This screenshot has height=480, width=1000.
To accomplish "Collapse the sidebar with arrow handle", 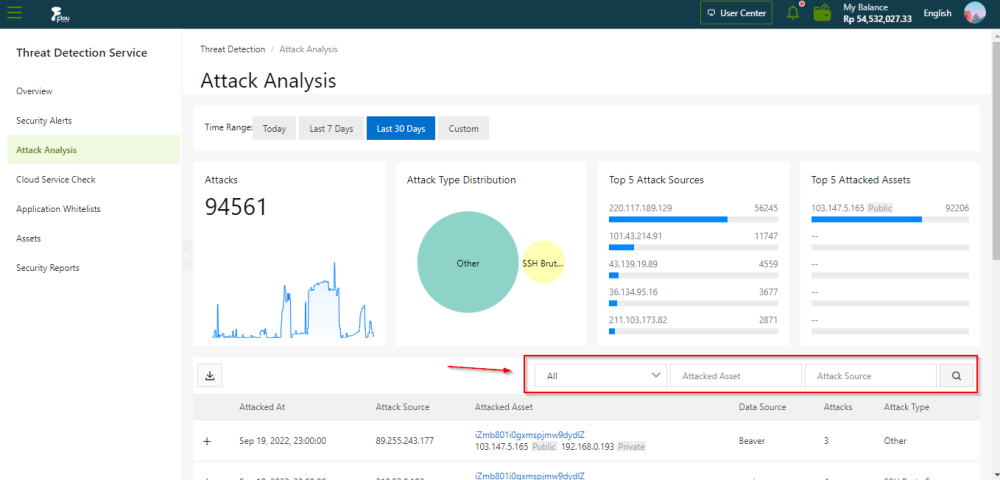I will tap(187, 255).
